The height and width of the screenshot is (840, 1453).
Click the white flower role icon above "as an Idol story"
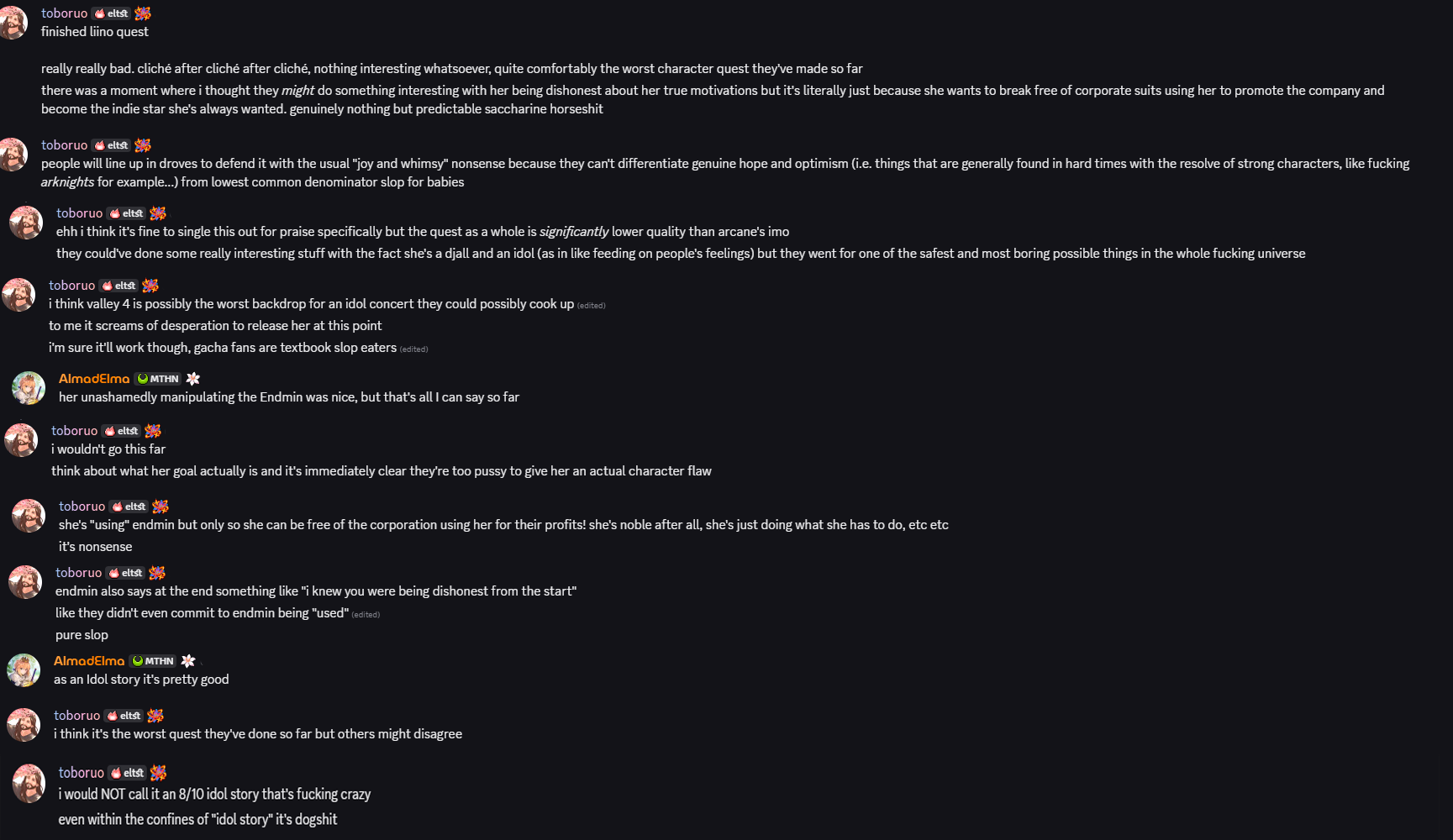(188, 661)
